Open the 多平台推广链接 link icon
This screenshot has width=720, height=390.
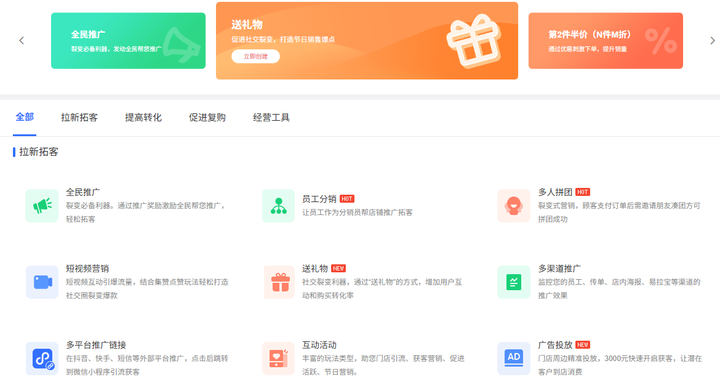pos(42,358)
